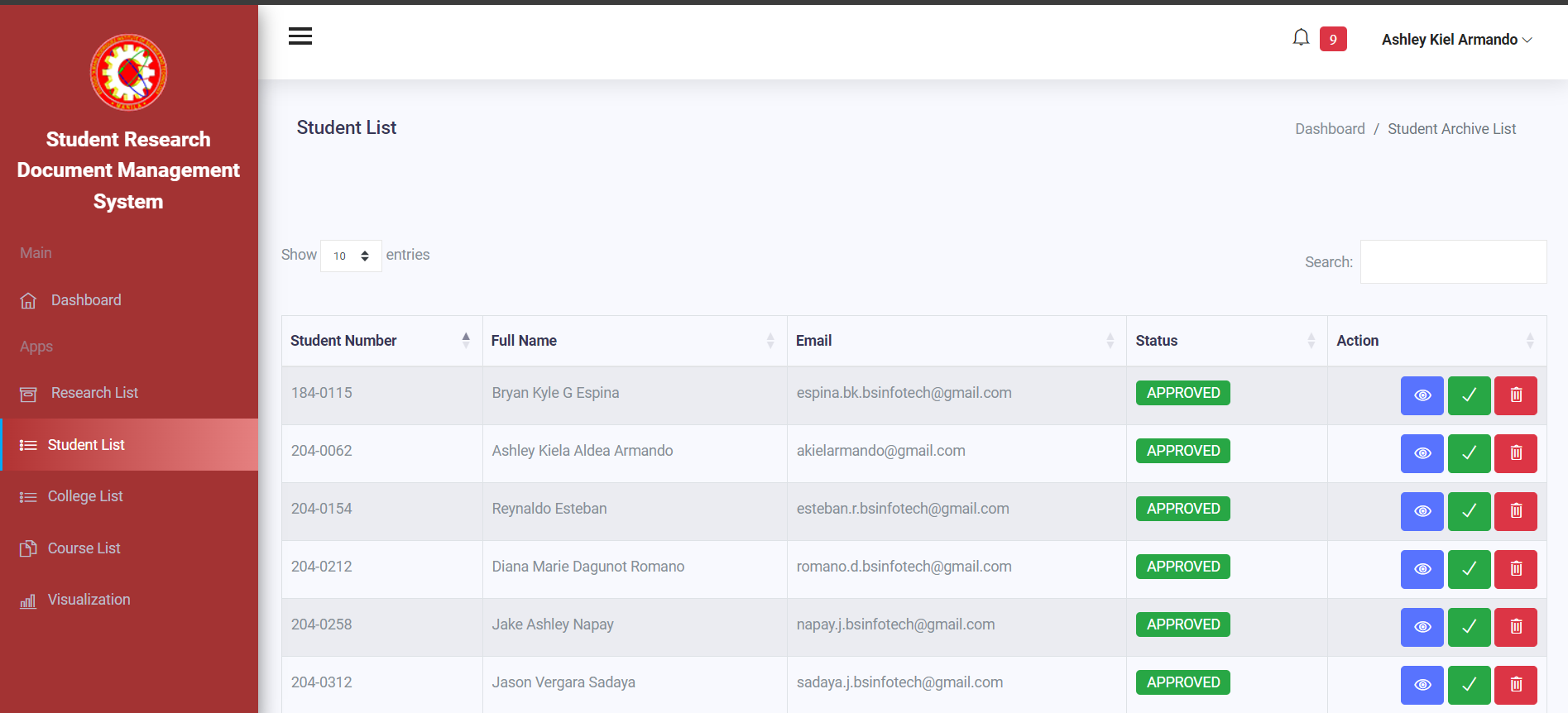Approve Reynaldo Esteban with green check

point(1469,511)
